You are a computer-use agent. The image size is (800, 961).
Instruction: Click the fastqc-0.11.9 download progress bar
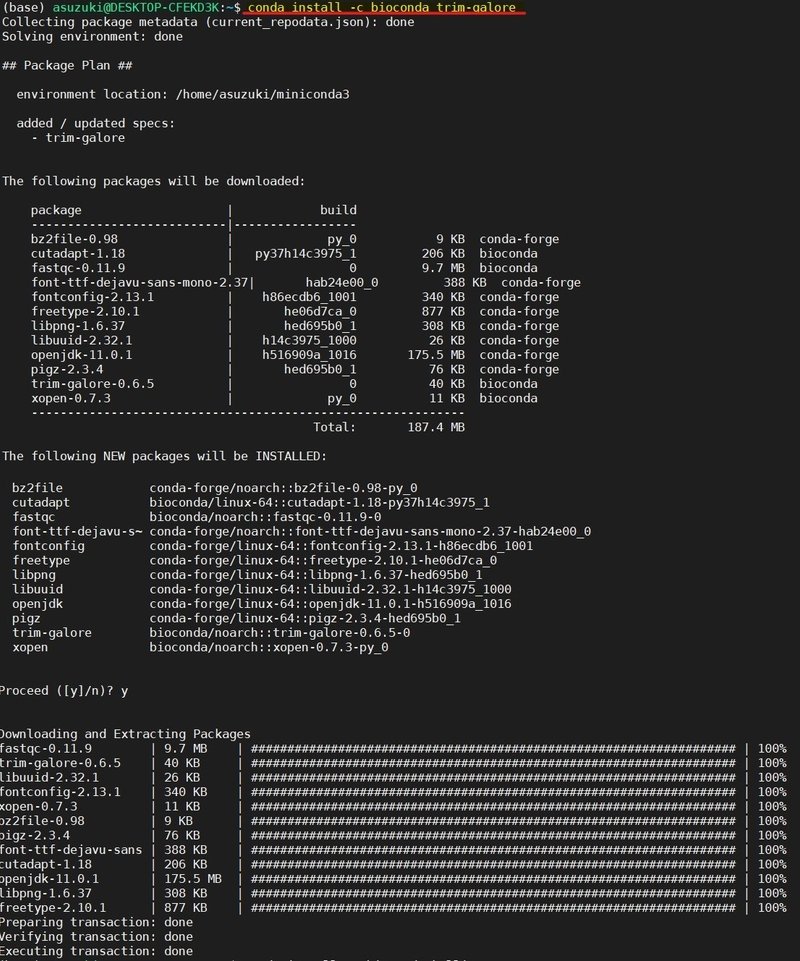coord(497,749)
